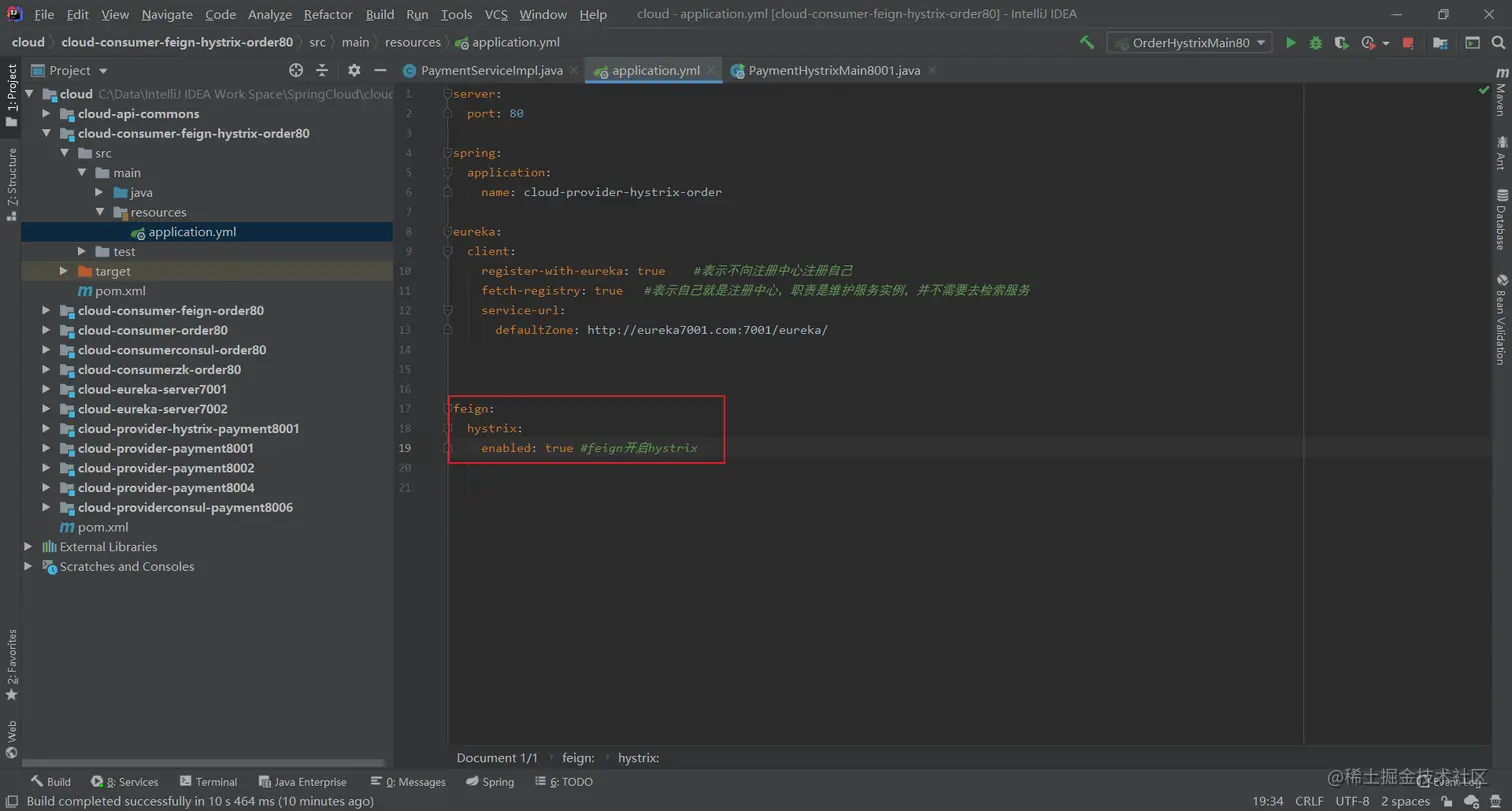Open the 2: Favorites side tab
The height and width of the screenshot is (811, 1512).
tap(11, 665)
